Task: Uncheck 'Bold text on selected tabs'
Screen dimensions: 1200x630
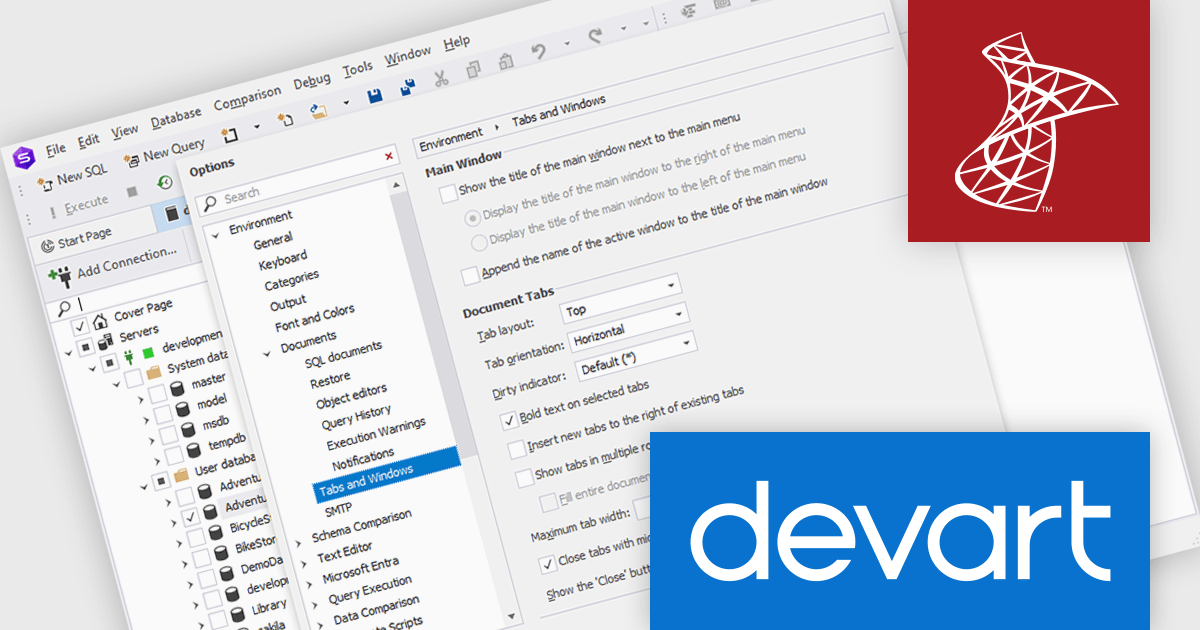Action: pyautogui.click(x=510, y=421)
